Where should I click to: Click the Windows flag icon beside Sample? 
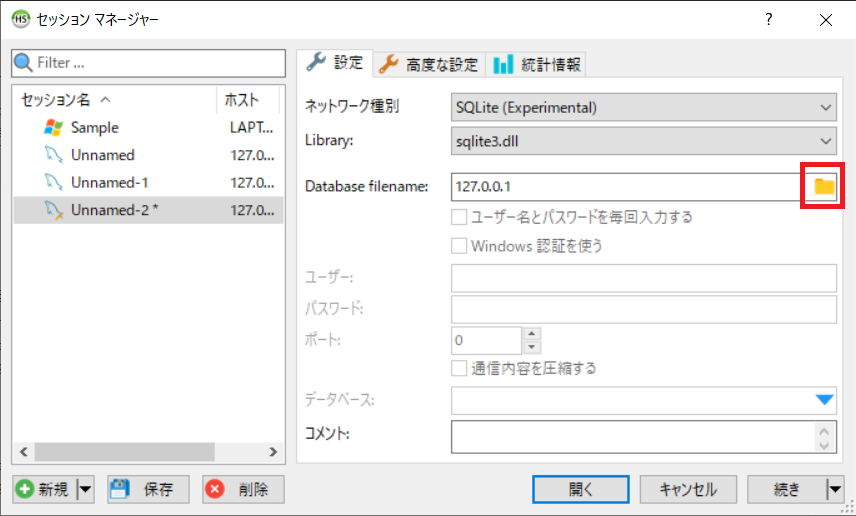(x=53, y=127)
